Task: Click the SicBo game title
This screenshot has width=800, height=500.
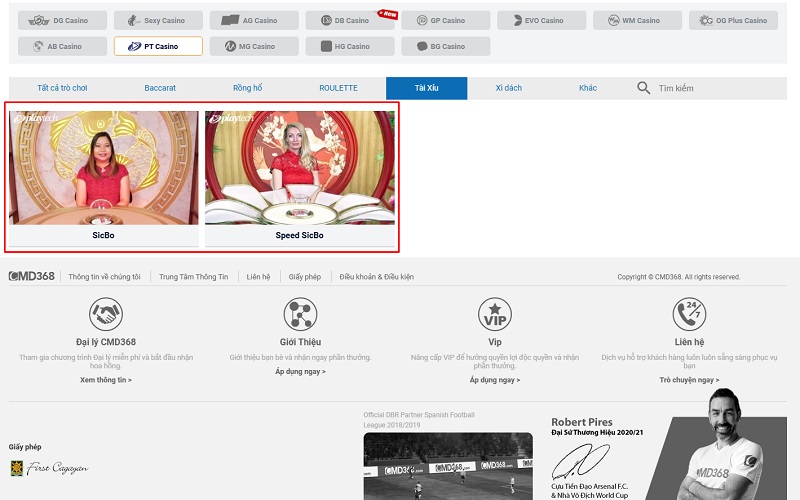Action: tap(103, 235)
